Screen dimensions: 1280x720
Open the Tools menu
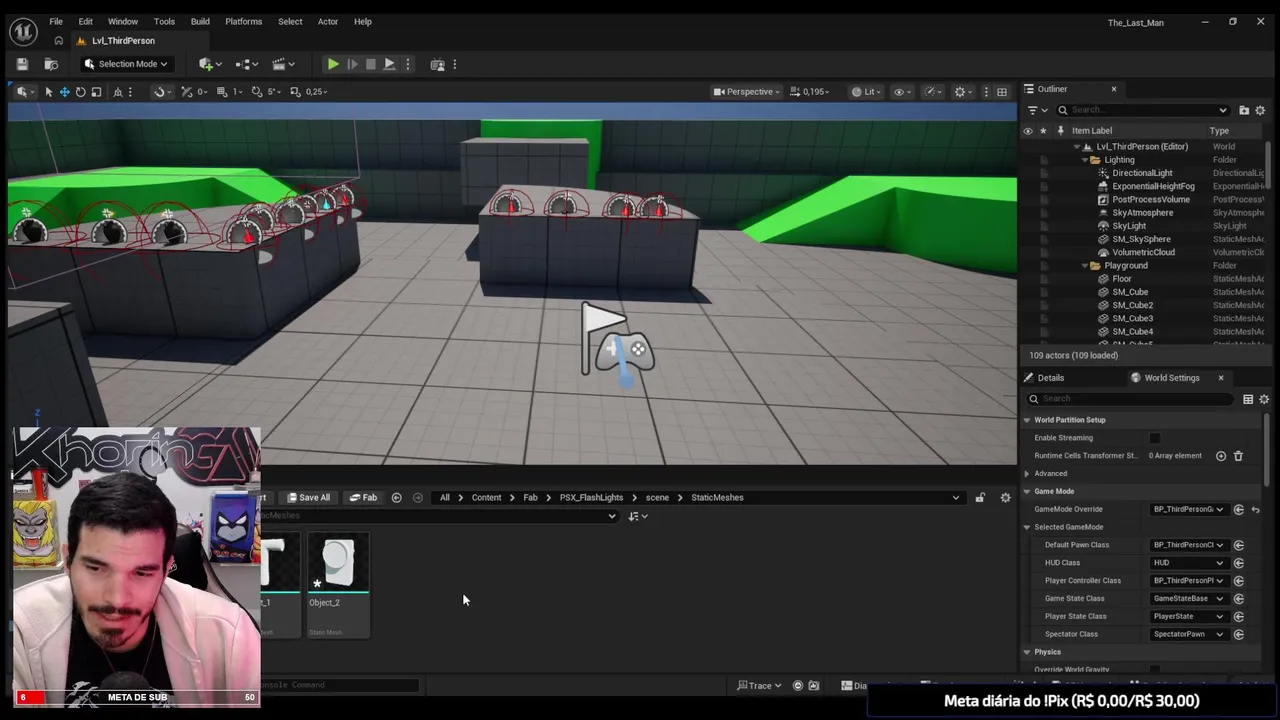(x=164, y=22)
